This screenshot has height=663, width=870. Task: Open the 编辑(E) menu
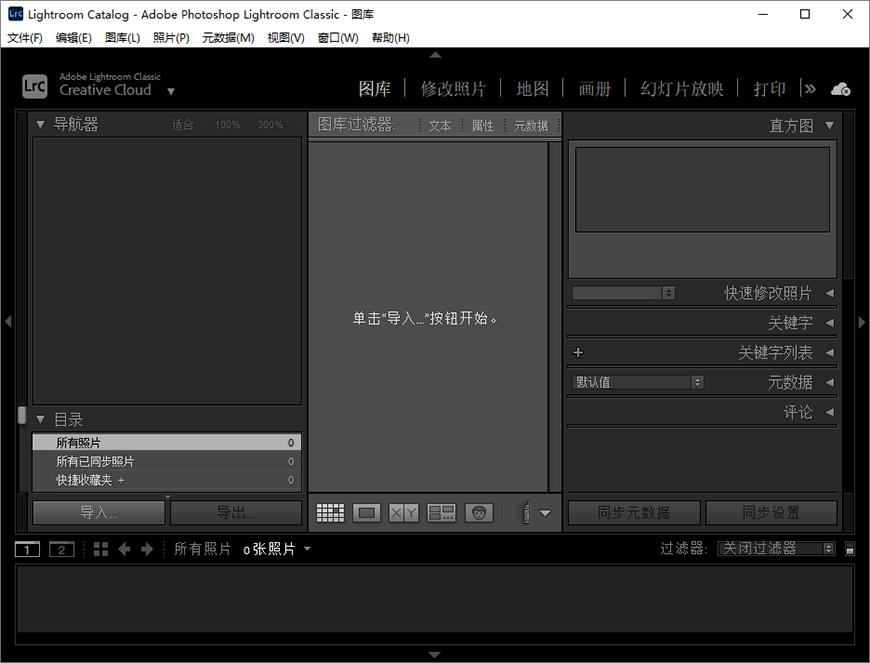(x=74, y=38)
